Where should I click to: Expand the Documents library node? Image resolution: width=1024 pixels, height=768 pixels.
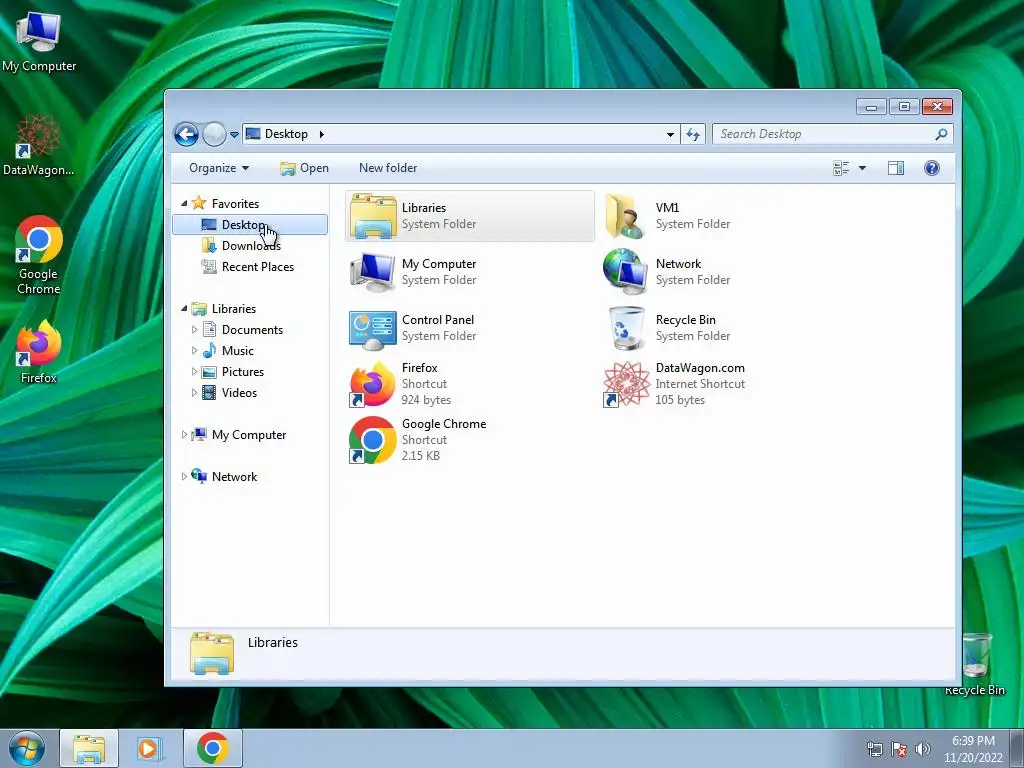[x=194, y=330]
